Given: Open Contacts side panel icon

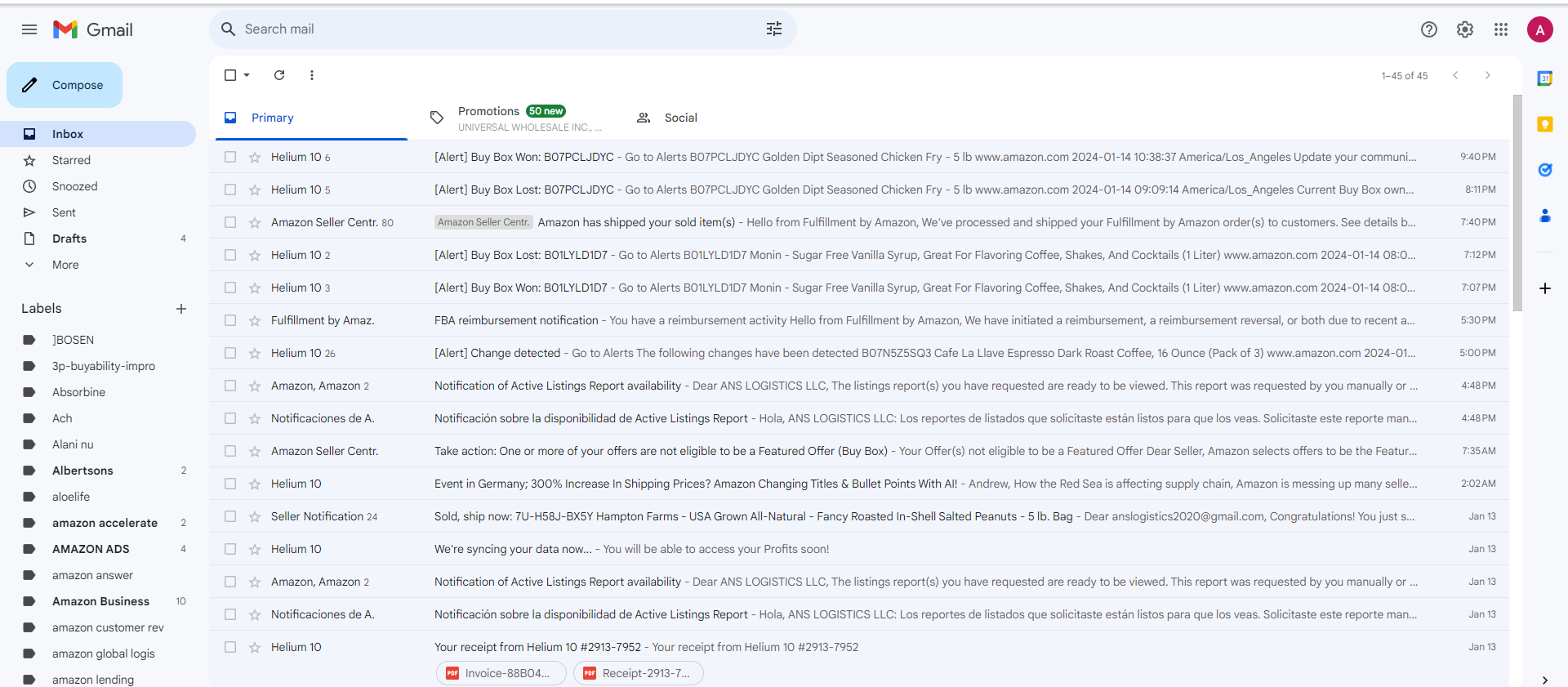Looking at the screenshot, I should click(1545, 216).
